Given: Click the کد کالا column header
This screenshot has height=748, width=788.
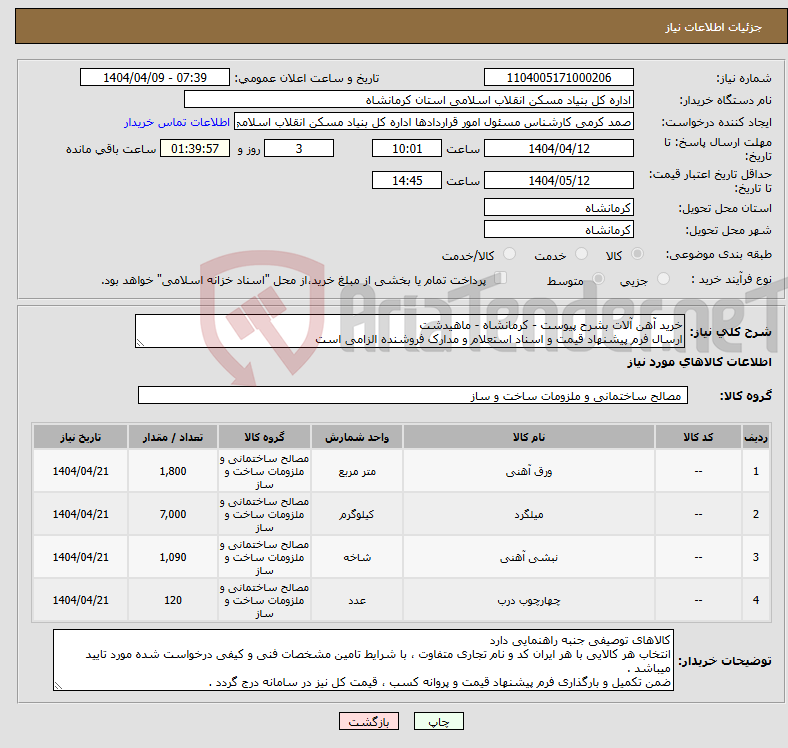Looking at the screenshot, I should [698, 437].
